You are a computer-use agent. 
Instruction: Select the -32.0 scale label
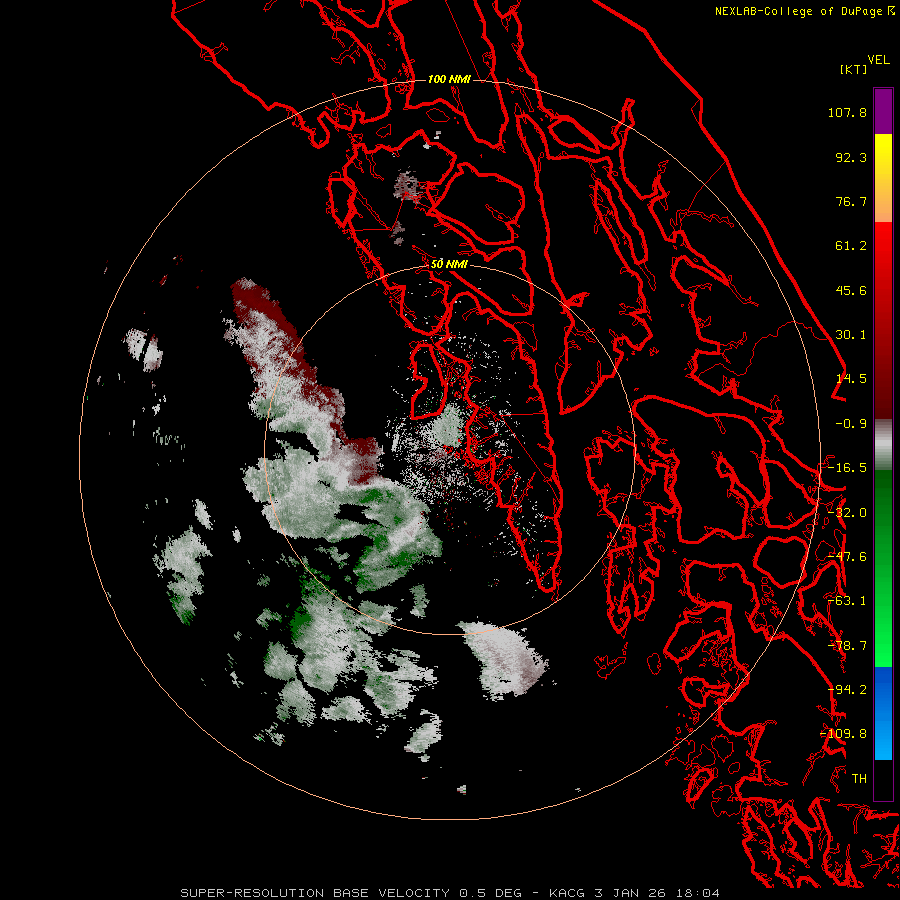(x=847, y=513)
